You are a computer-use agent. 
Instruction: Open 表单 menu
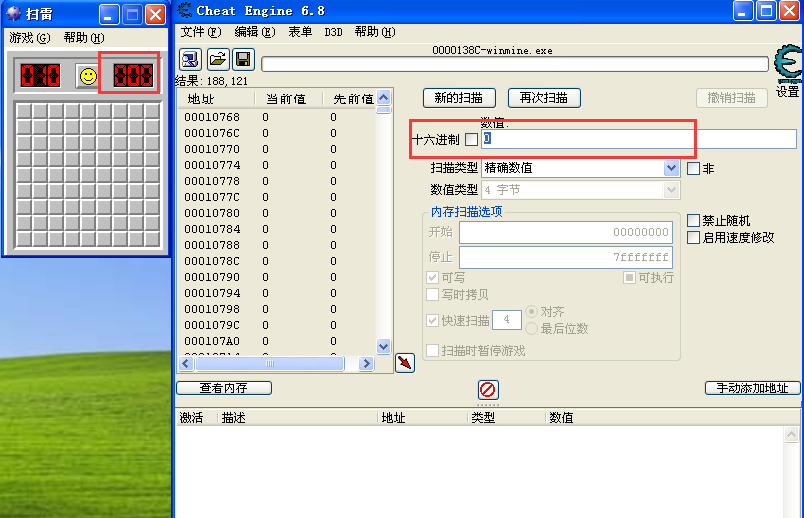[x=300, y=32]
